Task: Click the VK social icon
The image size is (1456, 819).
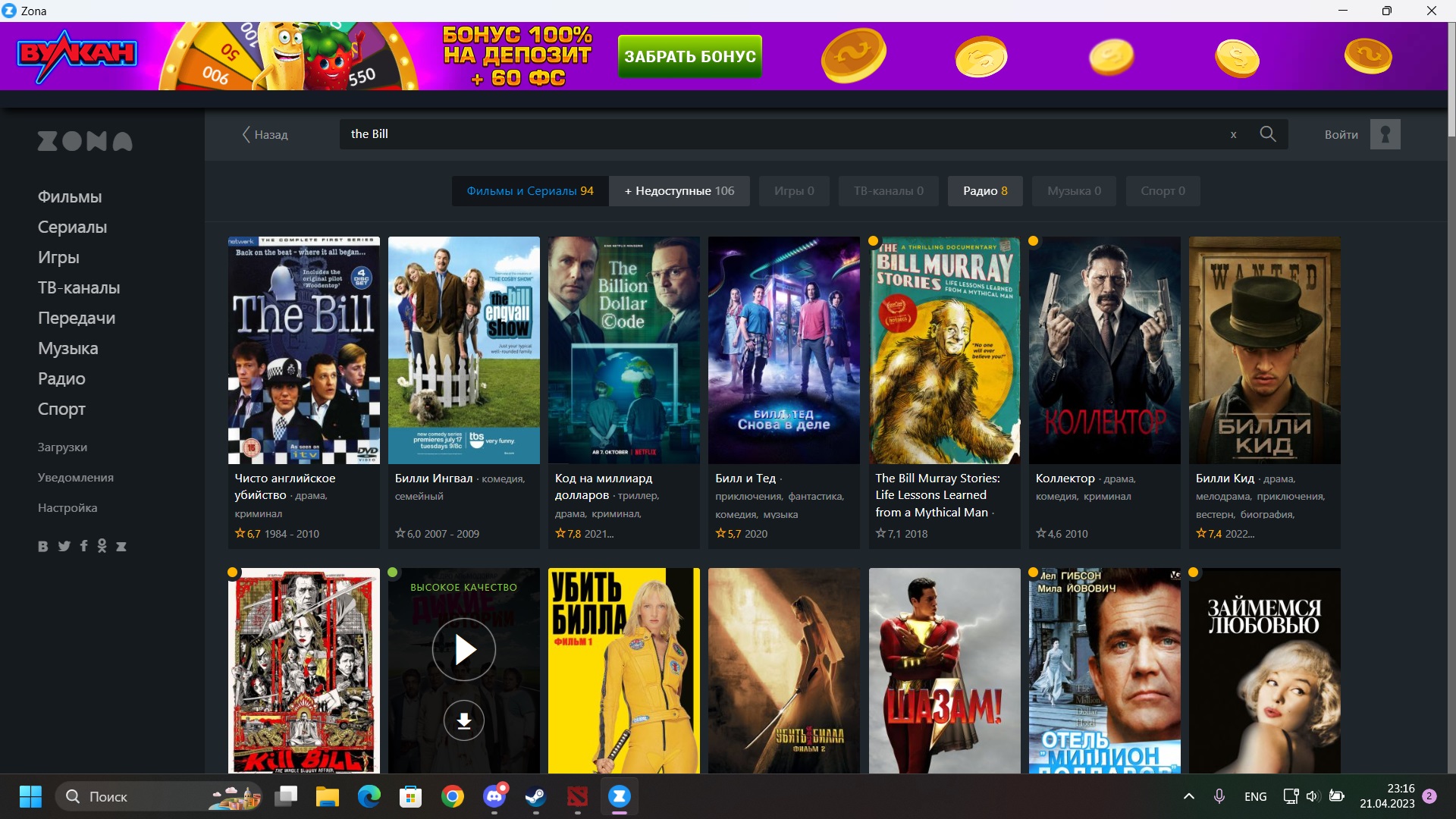Action: [43, 546]
